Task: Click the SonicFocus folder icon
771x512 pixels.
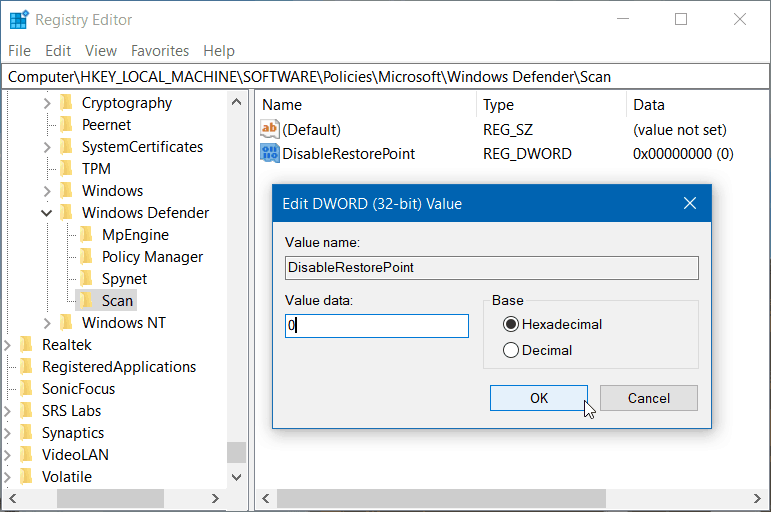Action: 26,389
